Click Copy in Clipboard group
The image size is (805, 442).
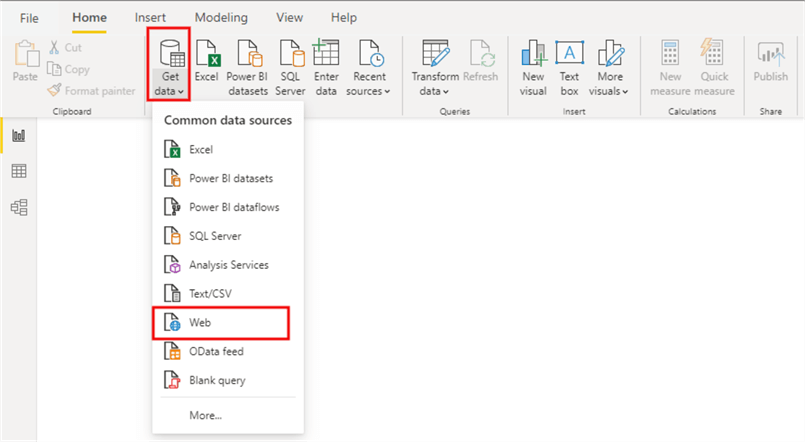click(x=68, y=69)
